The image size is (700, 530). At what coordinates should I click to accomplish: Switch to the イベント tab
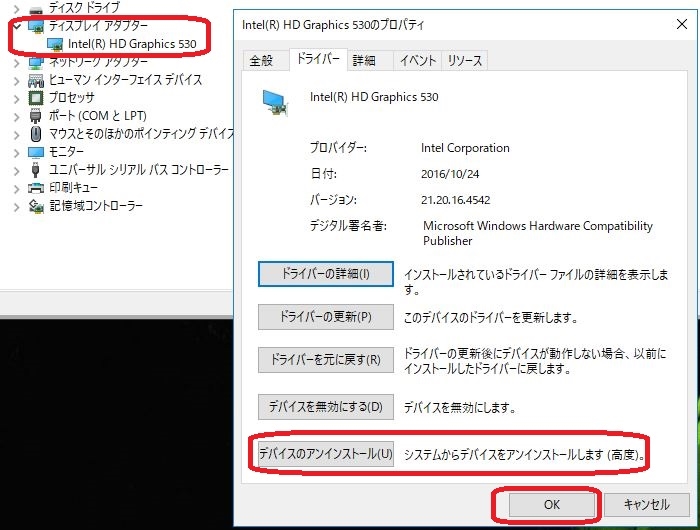coord(417,60)
